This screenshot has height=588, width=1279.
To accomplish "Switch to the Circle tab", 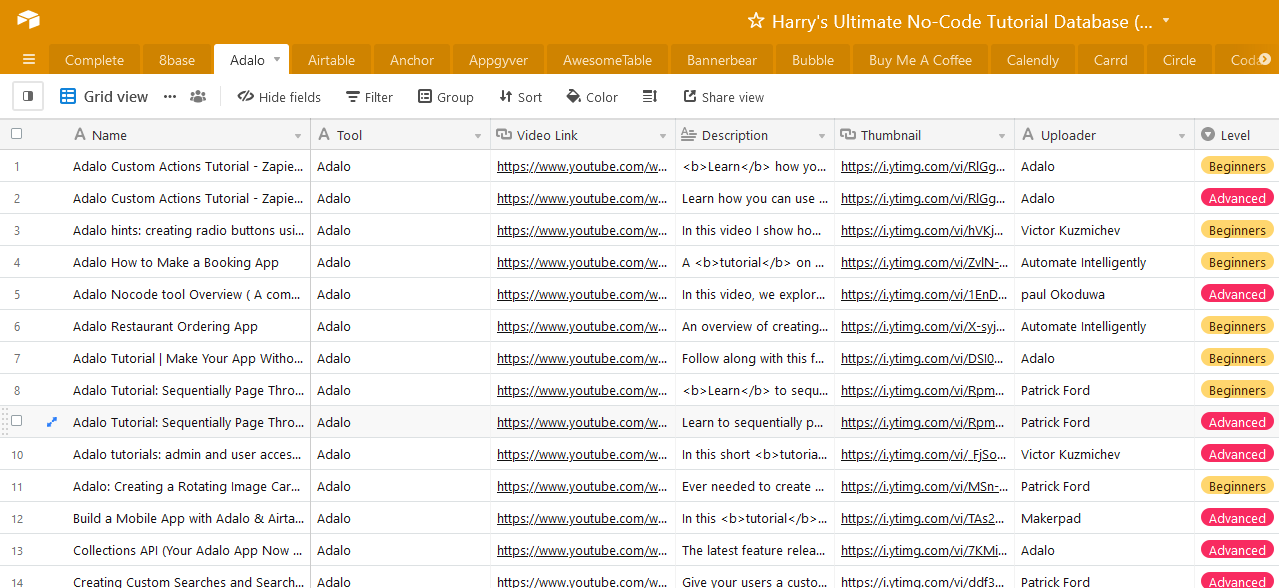I will (1179, 60).
